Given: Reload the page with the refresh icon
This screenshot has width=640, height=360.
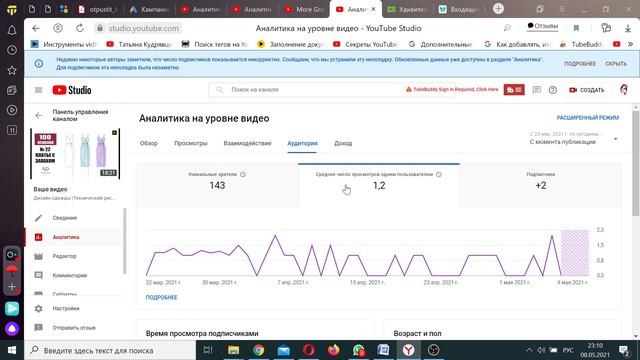Looking at the screenshot, I should (80, 28).
